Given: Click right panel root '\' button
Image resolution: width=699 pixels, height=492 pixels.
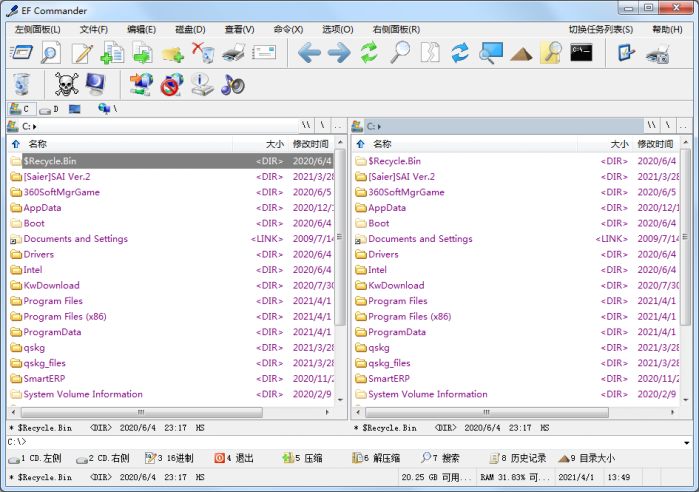Looking at the screenshot, I should click(667, 126).
